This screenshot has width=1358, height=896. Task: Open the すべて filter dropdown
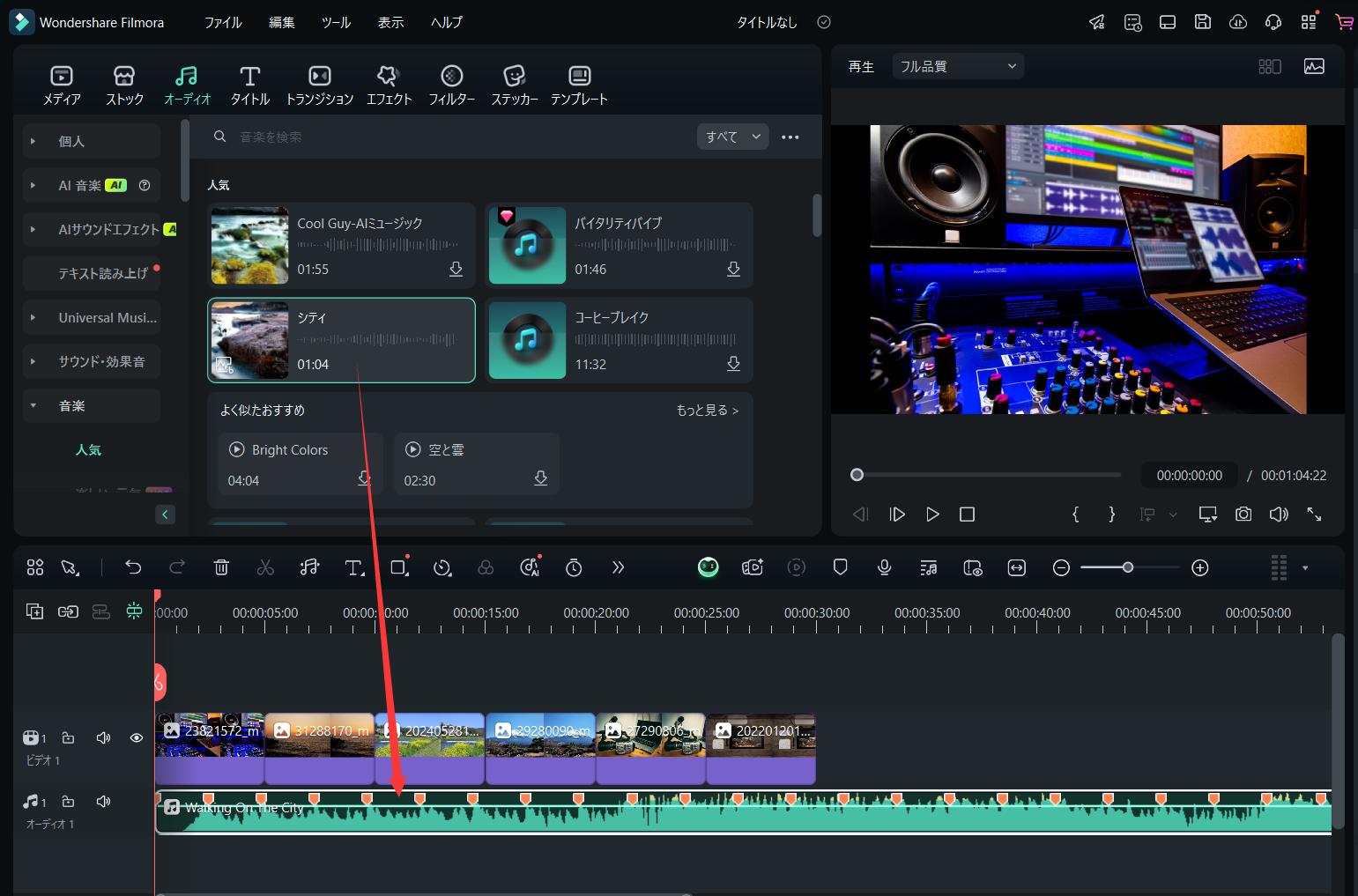732,137
